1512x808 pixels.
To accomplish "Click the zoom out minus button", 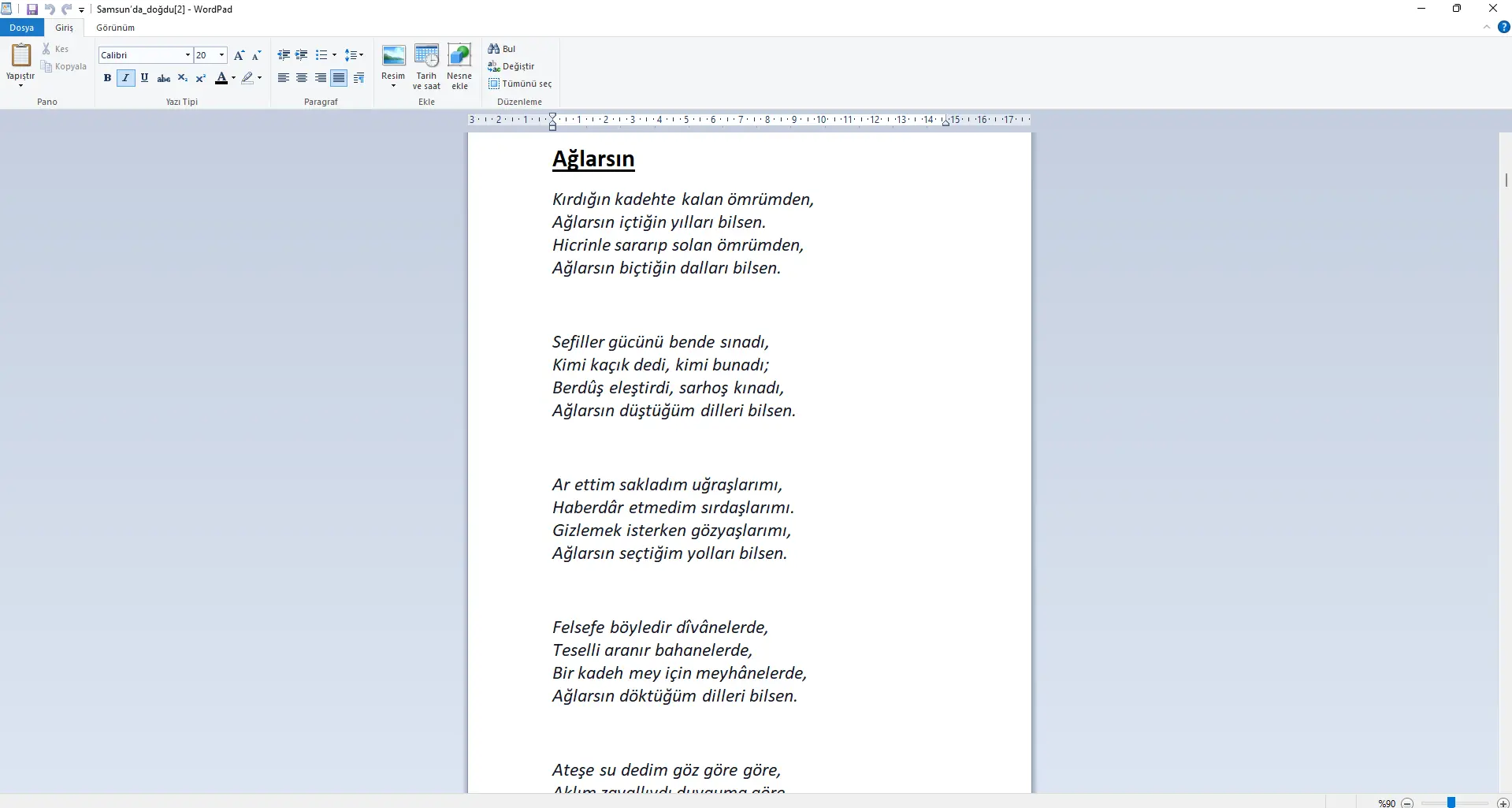I will [1407, 803].
